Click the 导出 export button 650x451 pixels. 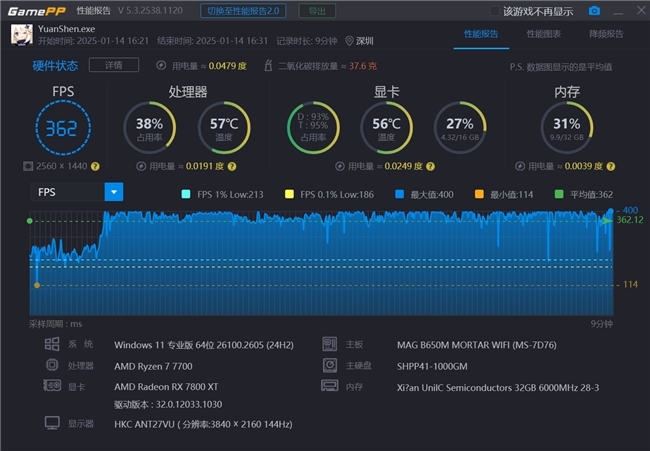click(317, 11)
